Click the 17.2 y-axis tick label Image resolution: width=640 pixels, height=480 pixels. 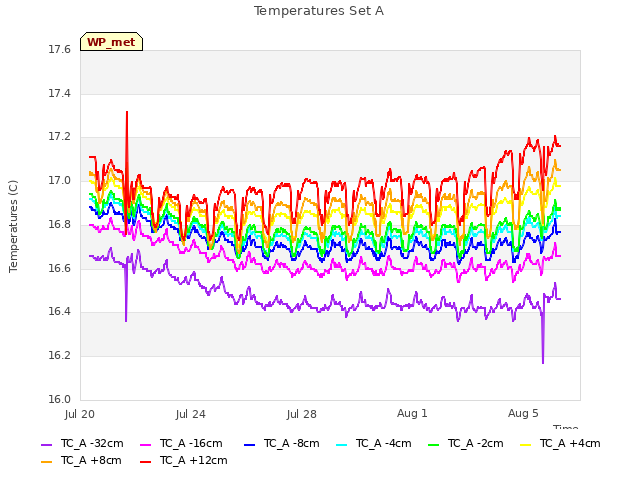(60, 137)
